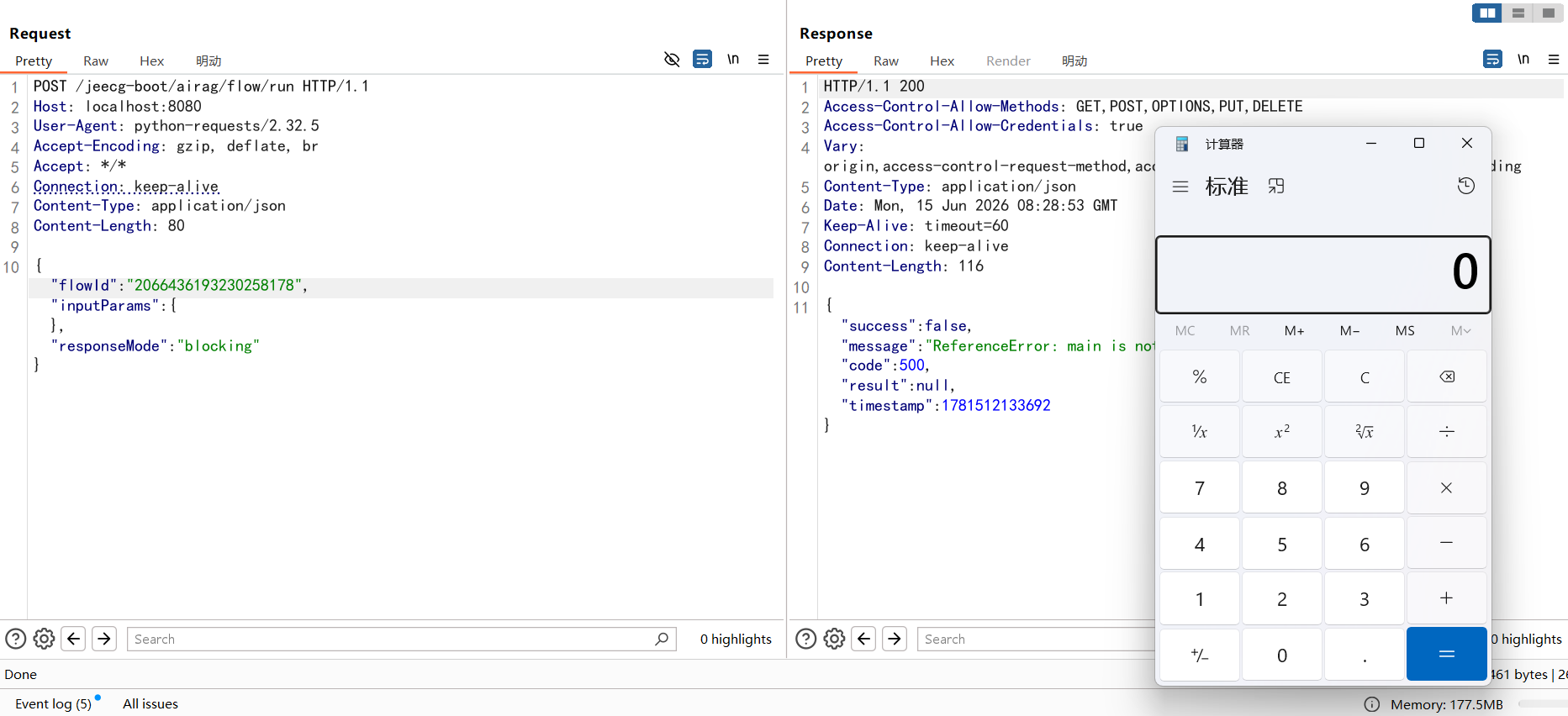Click calculator keep-on-top icon
The image size is (1568, 716).
[1276, 187]
